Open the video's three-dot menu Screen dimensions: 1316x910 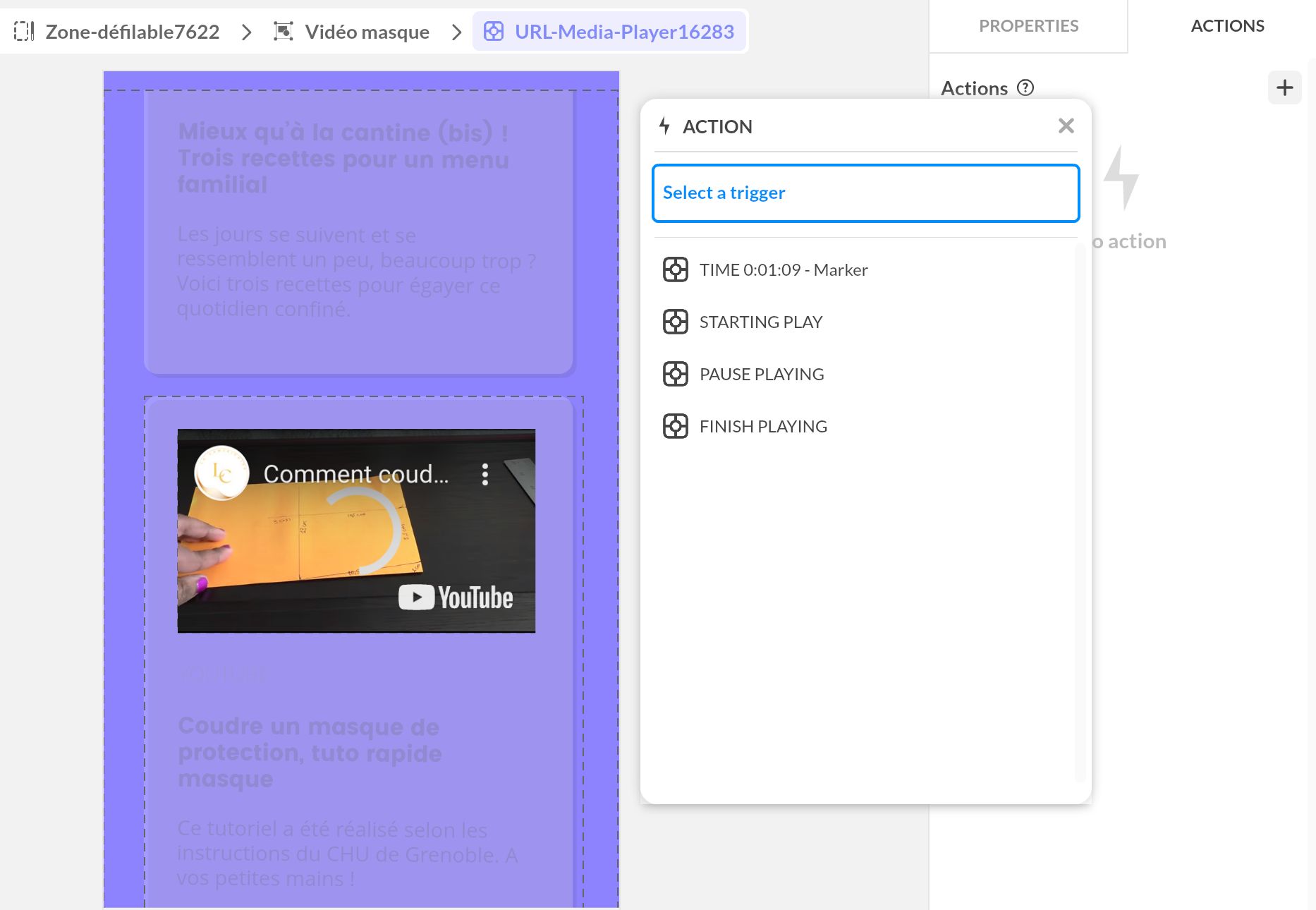pos(485,475)
